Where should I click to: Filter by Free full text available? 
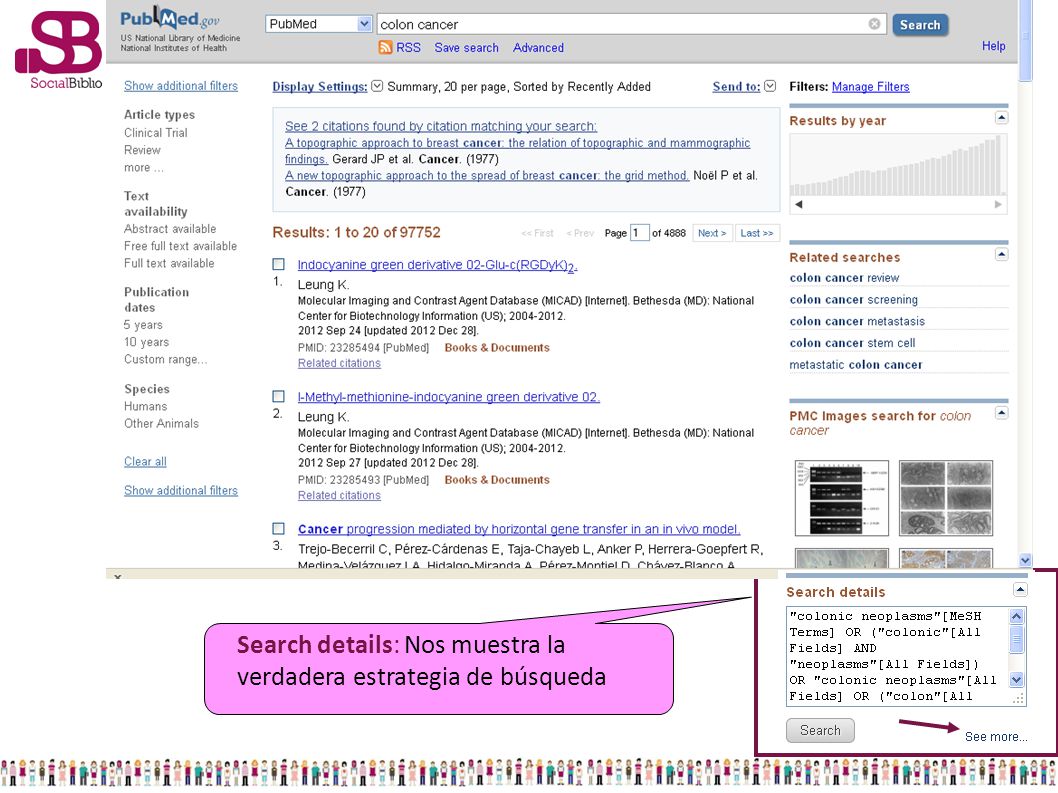(180, 246)
